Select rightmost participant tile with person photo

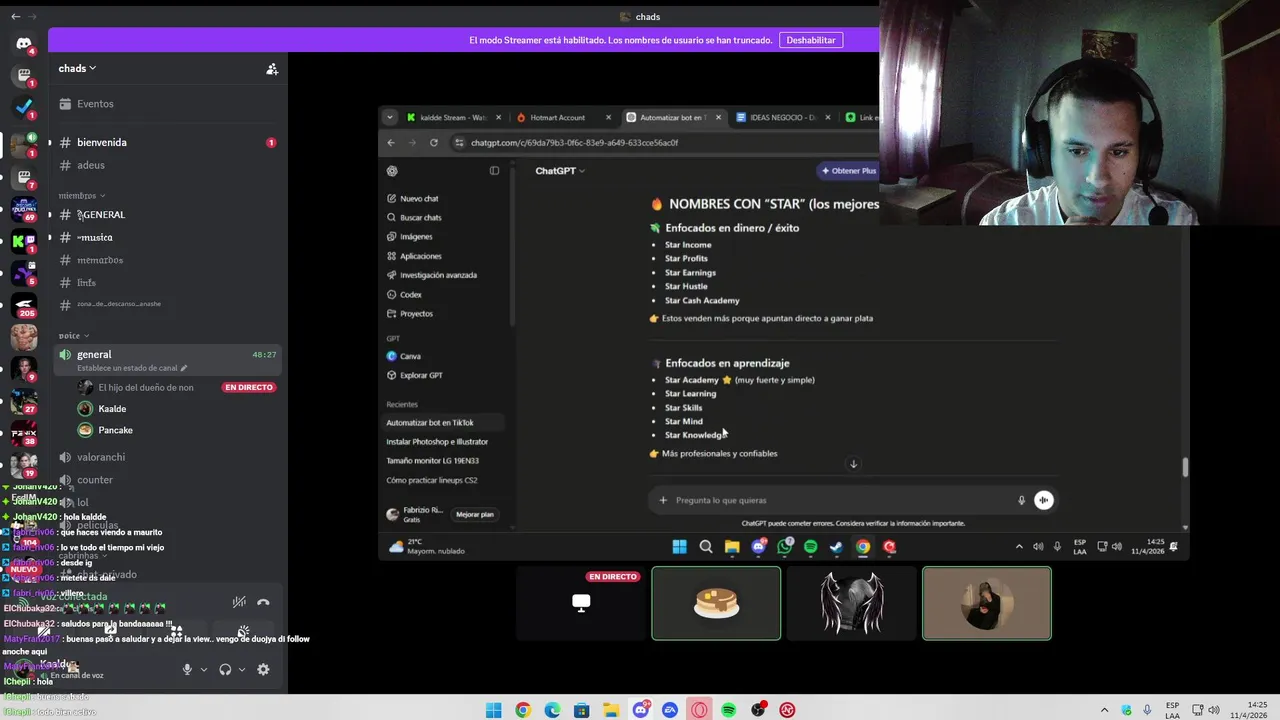[x=987, y=603]
